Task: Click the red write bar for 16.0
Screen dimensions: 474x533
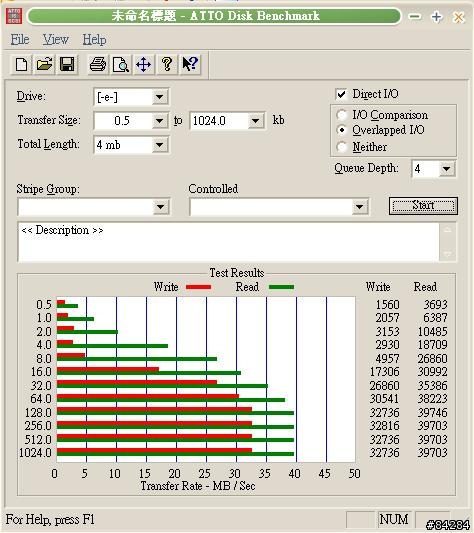Action: coord(108,369)
